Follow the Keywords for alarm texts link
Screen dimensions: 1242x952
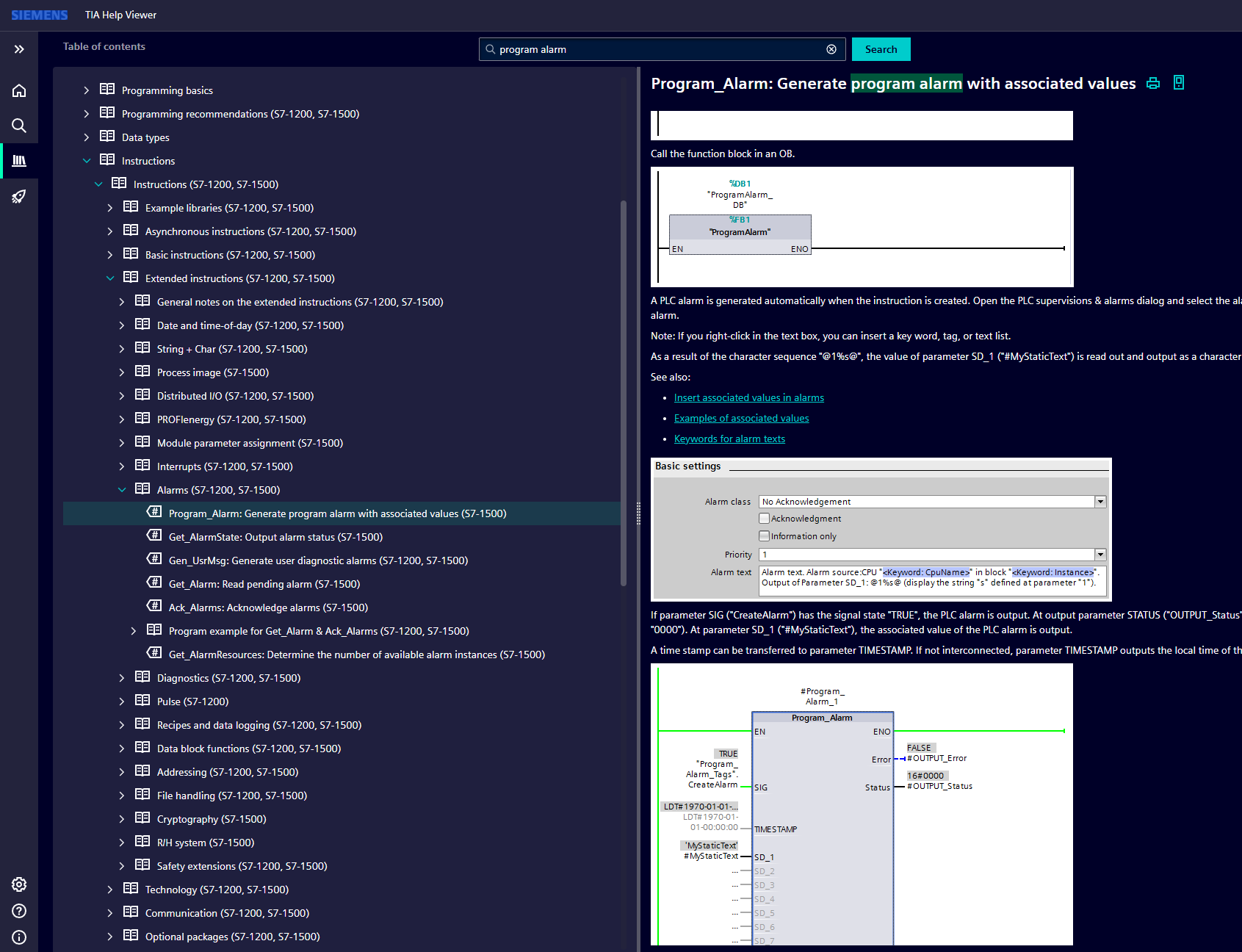729,439
